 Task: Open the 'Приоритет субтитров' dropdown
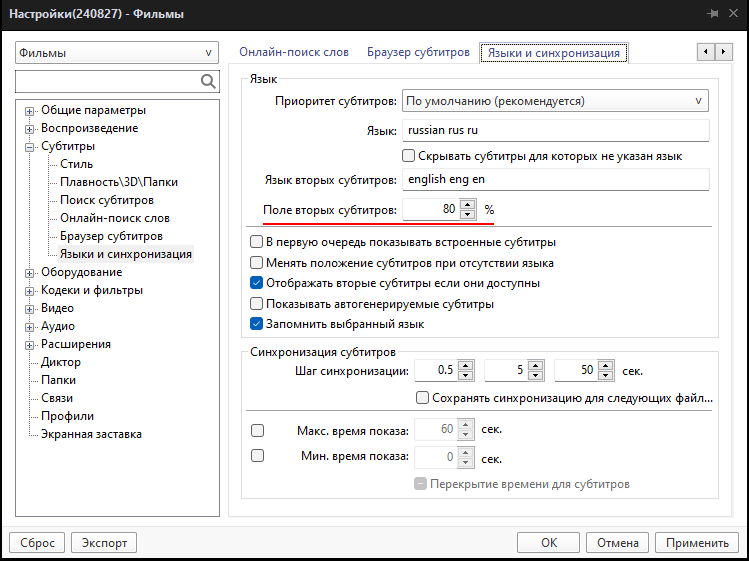click(554, 101)
